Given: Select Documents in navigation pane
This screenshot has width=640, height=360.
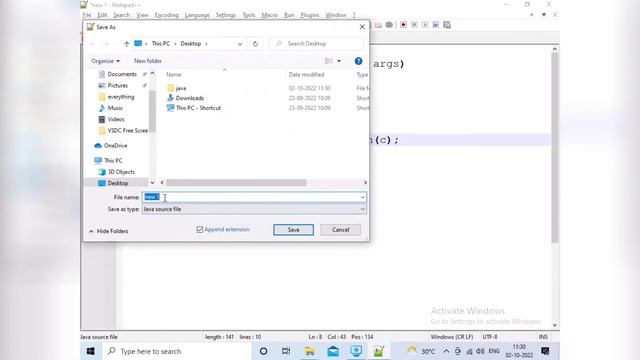Looking at the screenshot, I should coord(122,74).
